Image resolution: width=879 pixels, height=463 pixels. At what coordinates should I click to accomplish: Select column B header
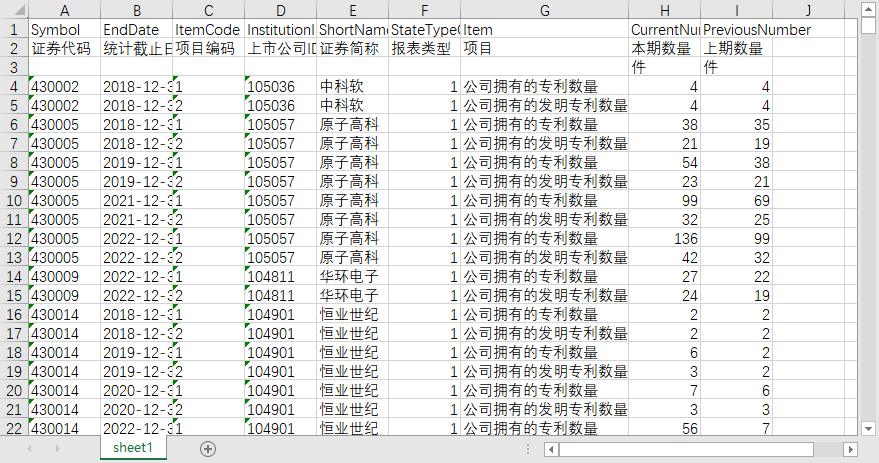click(x=137, y=10)
